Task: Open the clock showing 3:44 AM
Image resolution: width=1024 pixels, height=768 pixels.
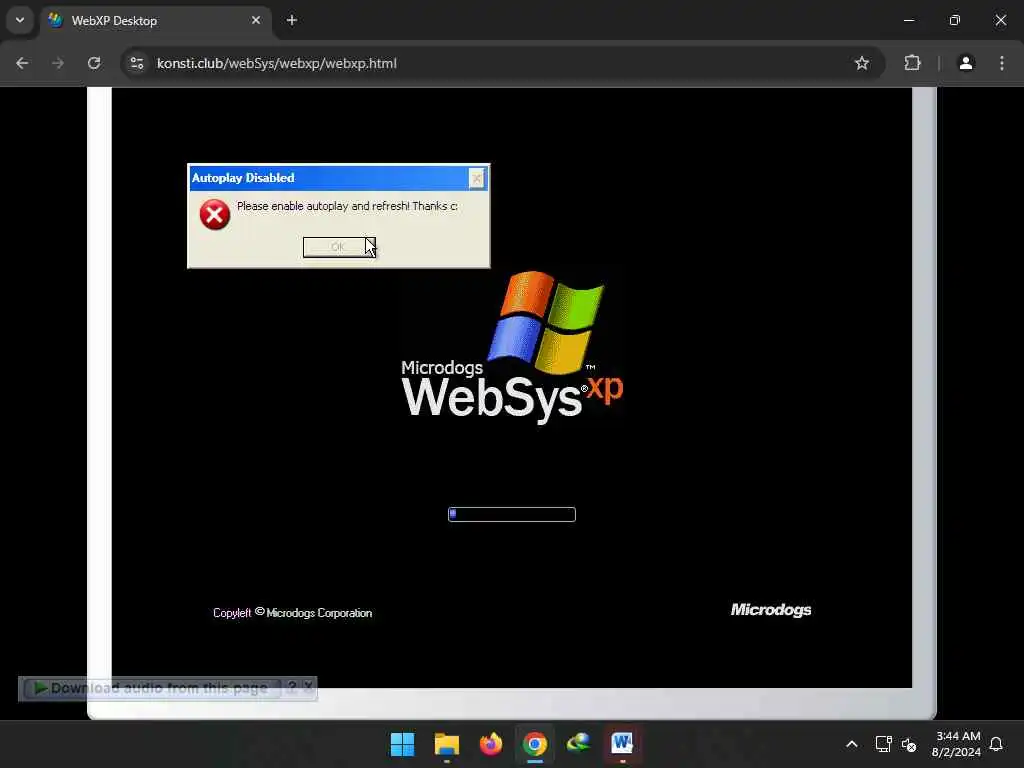Action: pyautogui.click(x=956, y=744)
